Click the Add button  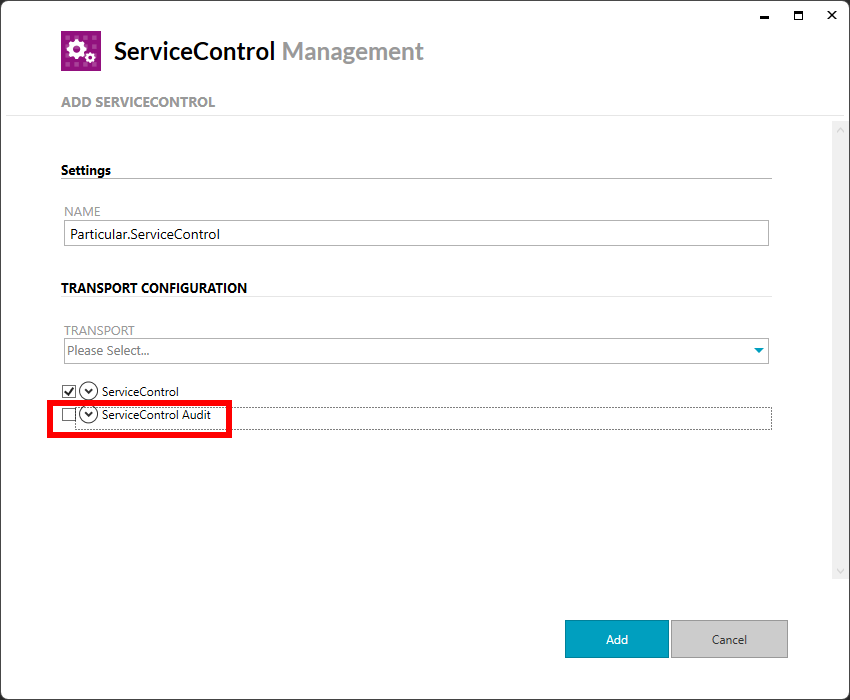tap(617, 639)
